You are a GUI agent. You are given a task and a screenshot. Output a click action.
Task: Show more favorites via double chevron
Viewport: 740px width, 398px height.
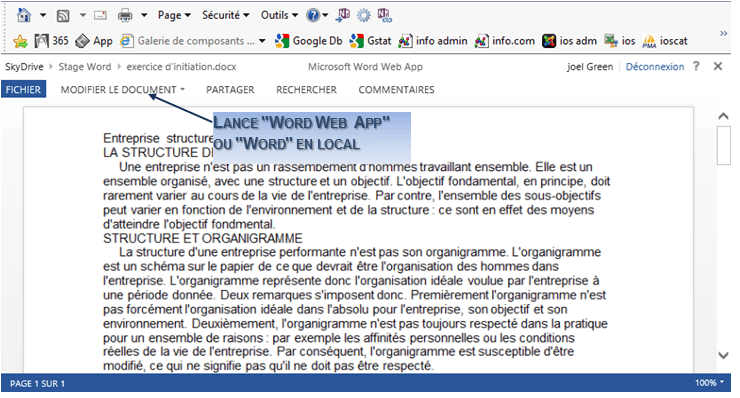coord(723,34)
